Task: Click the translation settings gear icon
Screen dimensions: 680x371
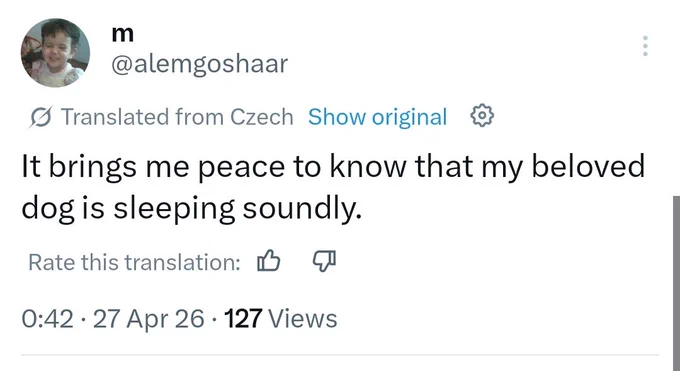Action: 482,116
